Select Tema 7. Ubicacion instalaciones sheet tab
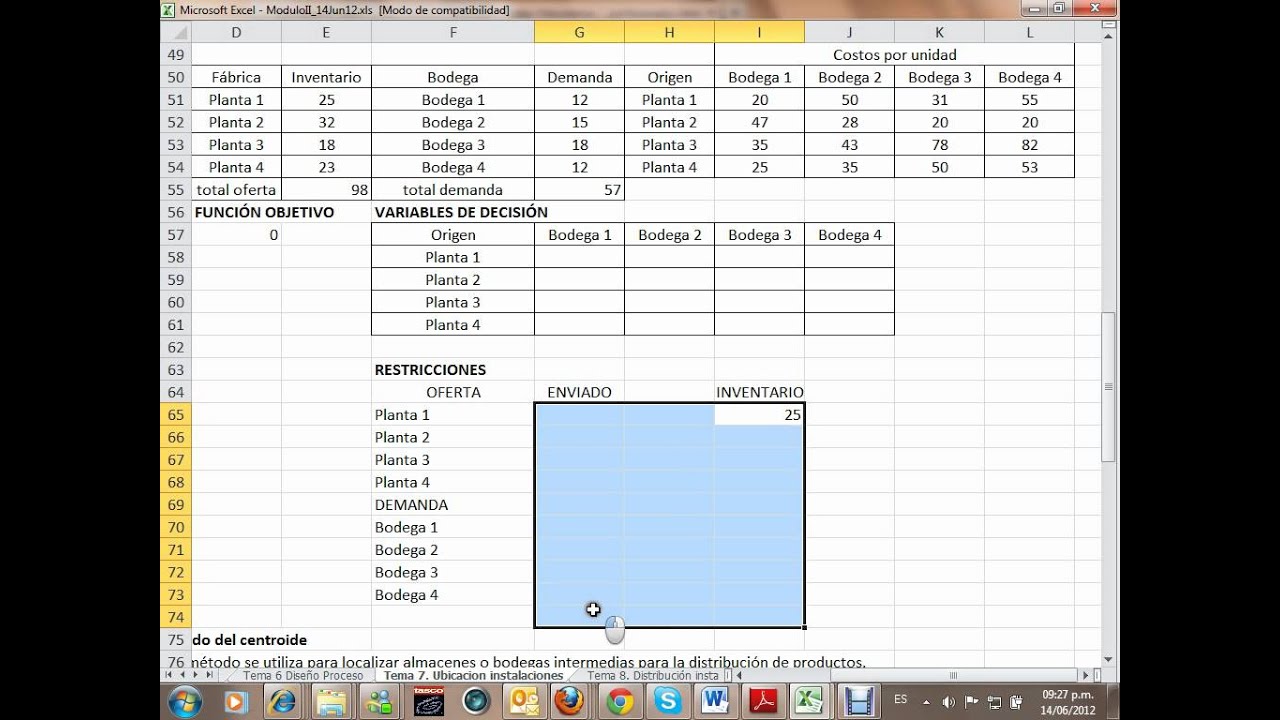The height and width of the screenshot is (720, 1280). coord(473,675)
